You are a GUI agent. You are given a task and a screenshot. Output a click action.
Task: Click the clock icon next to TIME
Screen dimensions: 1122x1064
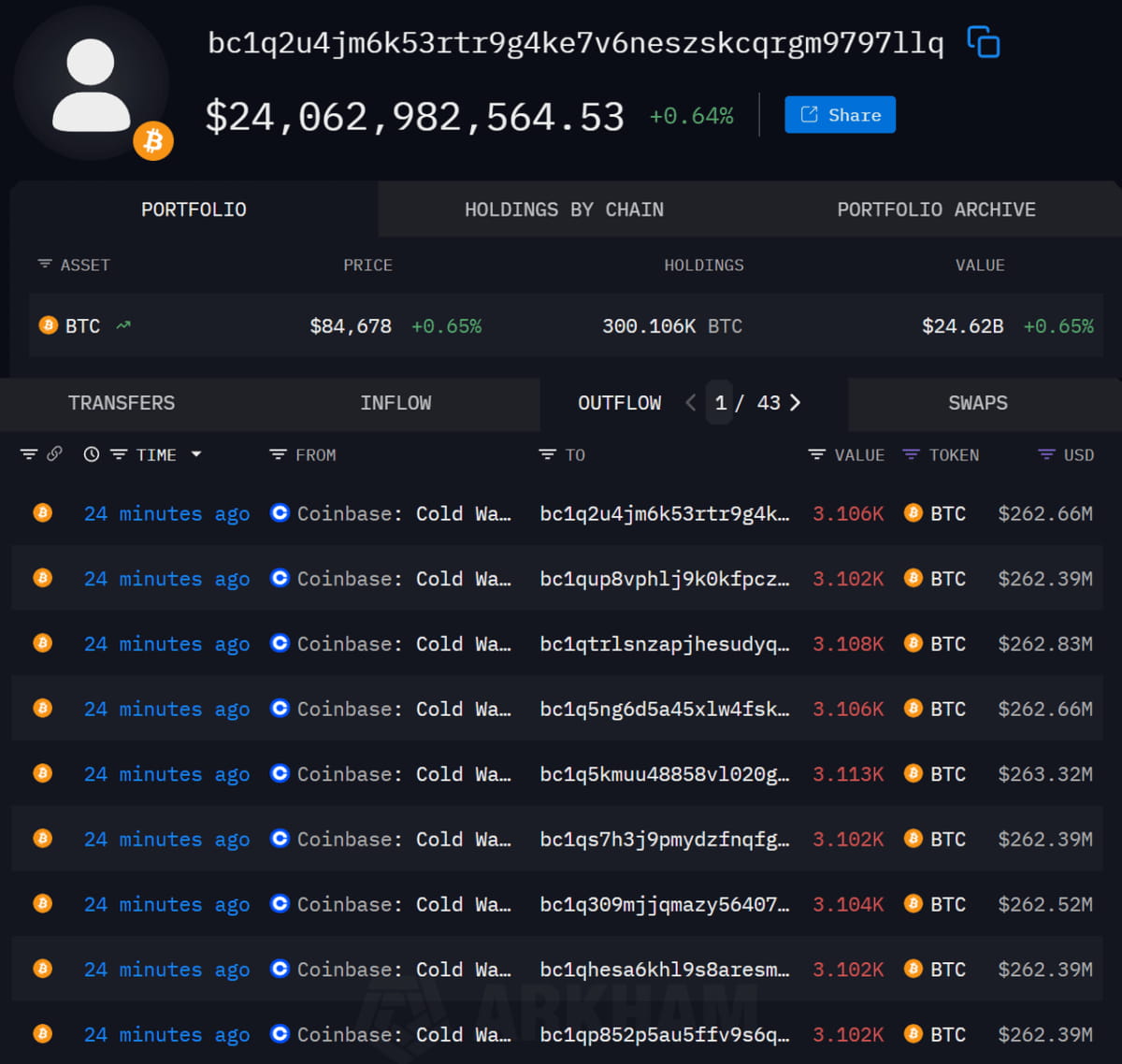tap(92, 454)
